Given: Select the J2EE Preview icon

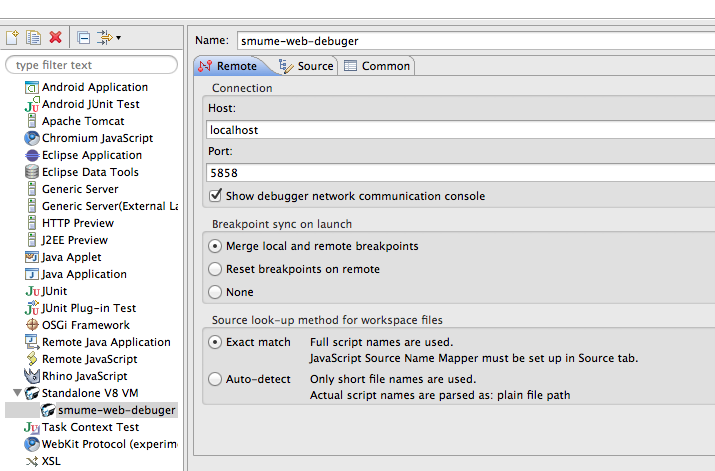Looking at the screenshot, I should (x=31, y=240).
